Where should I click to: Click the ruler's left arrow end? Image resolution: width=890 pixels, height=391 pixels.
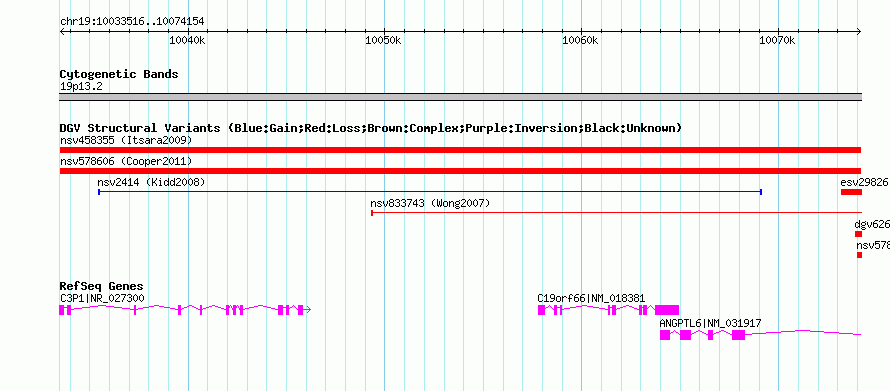62,31
